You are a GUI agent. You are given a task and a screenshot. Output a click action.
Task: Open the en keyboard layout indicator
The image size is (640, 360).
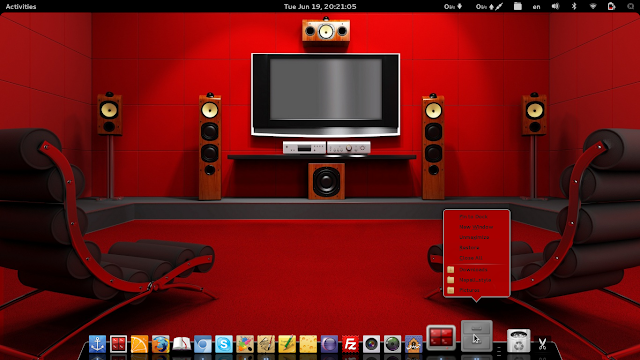click(536, 7)
